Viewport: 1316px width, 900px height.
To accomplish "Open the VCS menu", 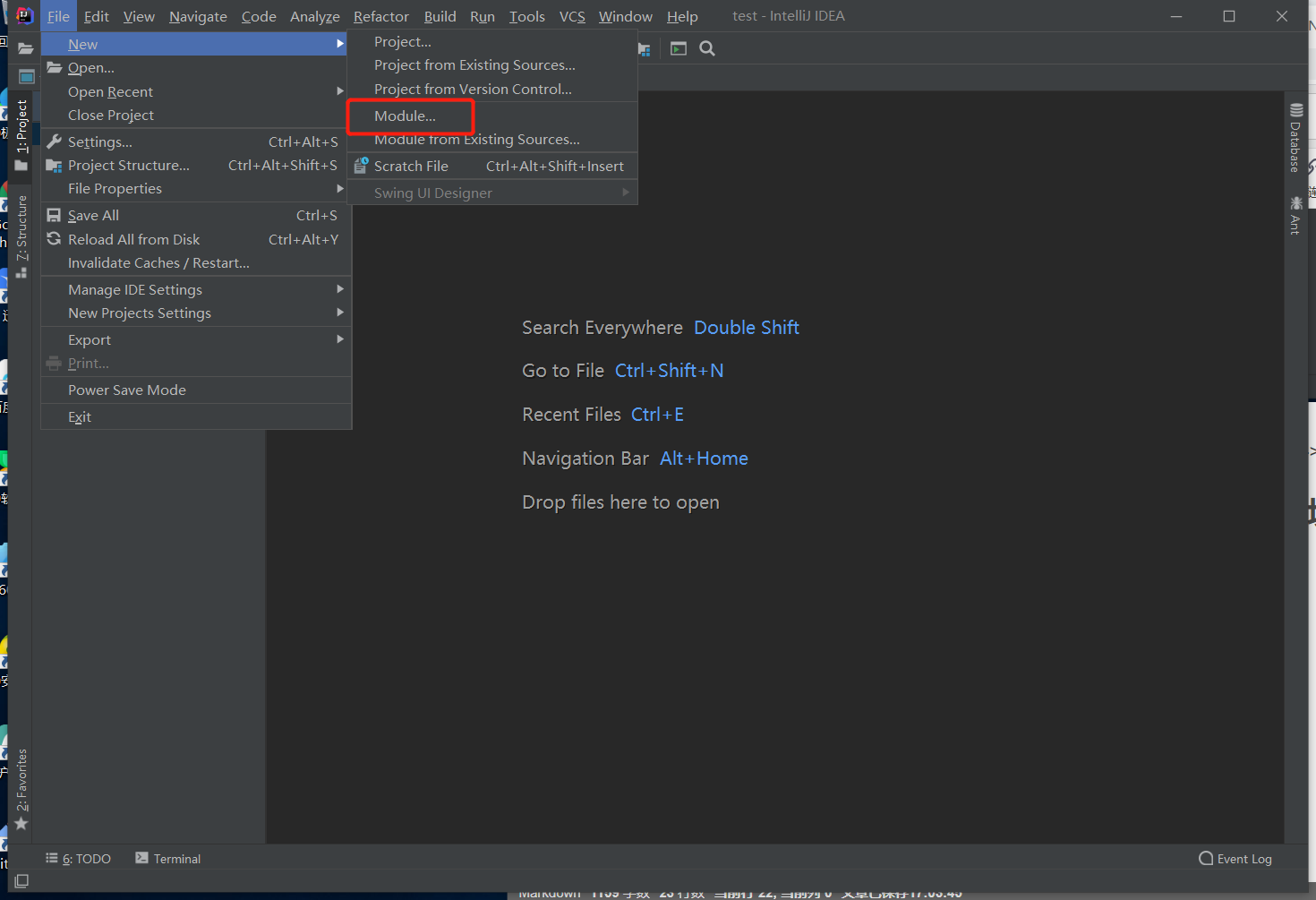I will click(572, 16).
